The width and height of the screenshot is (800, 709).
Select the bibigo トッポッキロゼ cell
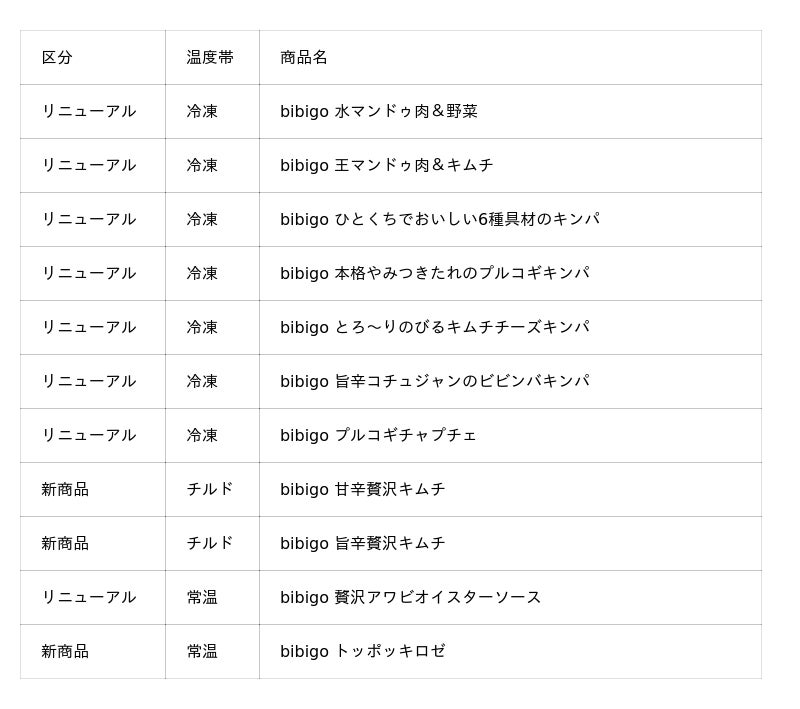tap(363, 652)
